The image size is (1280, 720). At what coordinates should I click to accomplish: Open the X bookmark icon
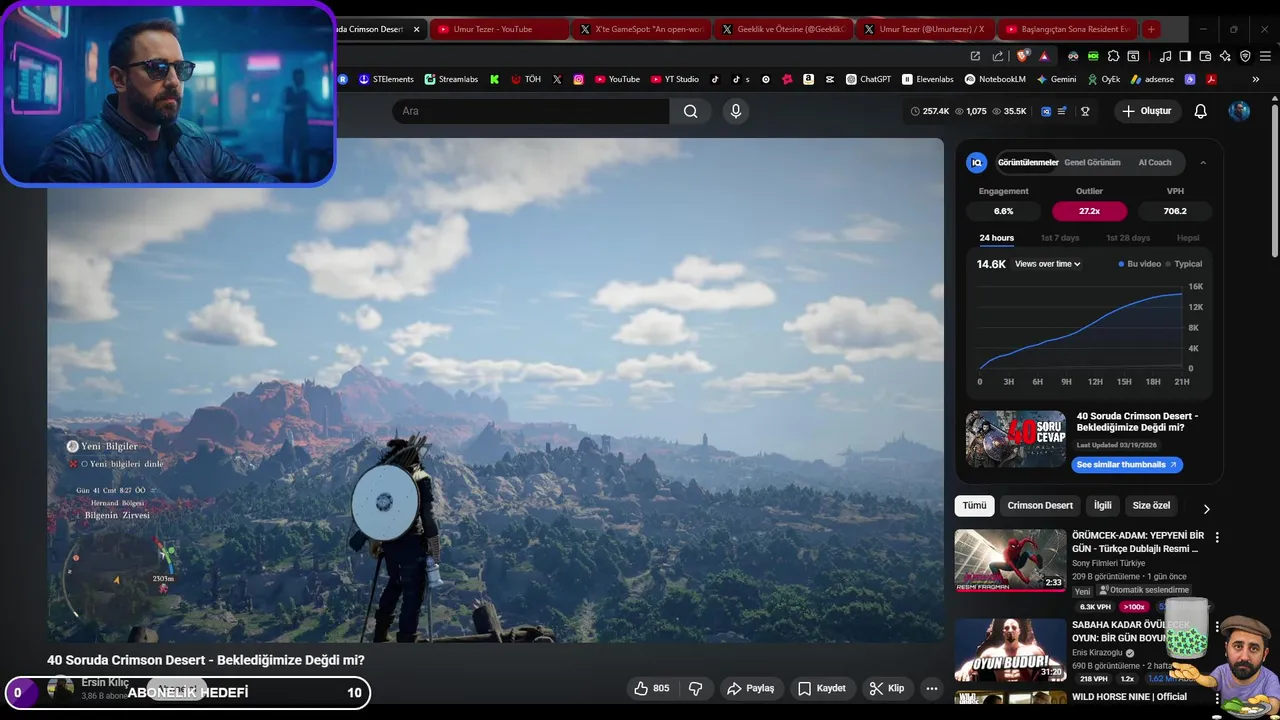click(557, 79)
